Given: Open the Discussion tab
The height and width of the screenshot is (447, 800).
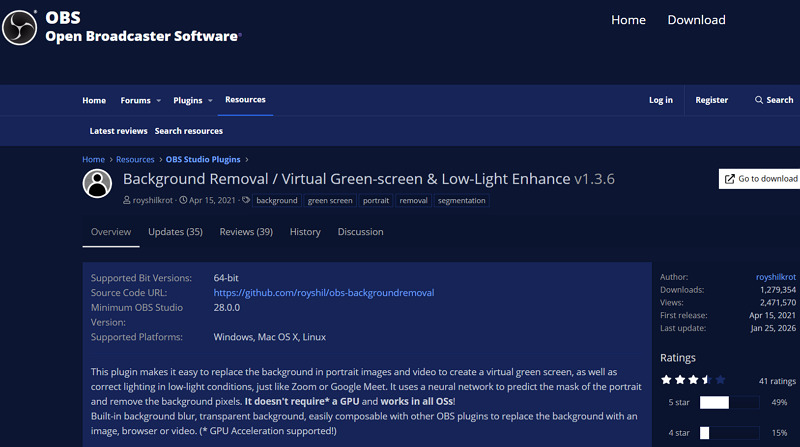Looking at the screenshot, I should 360,232.
